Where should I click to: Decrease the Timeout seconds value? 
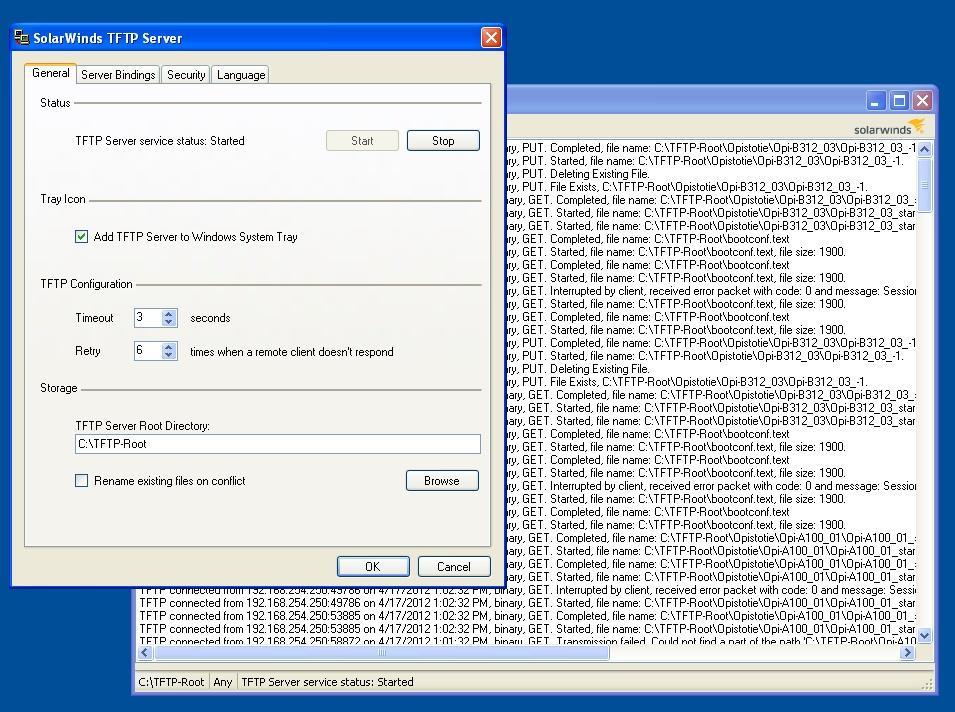click(169, 322)
